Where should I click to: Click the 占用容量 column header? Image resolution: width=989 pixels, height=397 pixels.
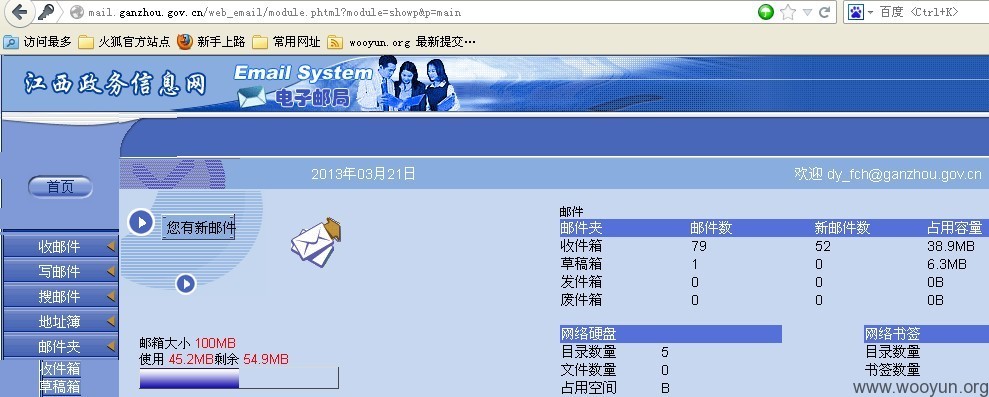coord(954,228)
